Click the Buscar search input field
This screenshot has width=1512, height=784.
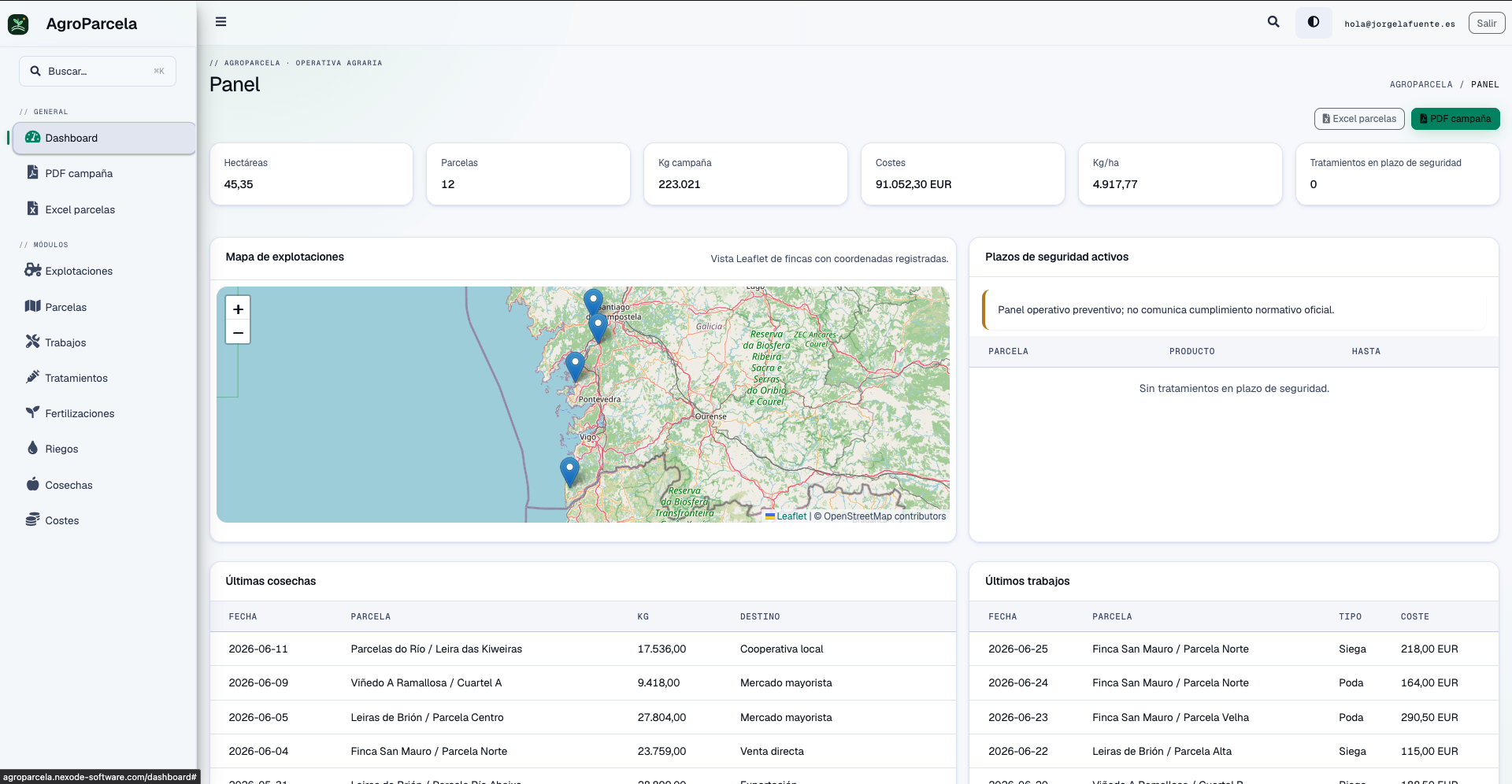(98, 71)
